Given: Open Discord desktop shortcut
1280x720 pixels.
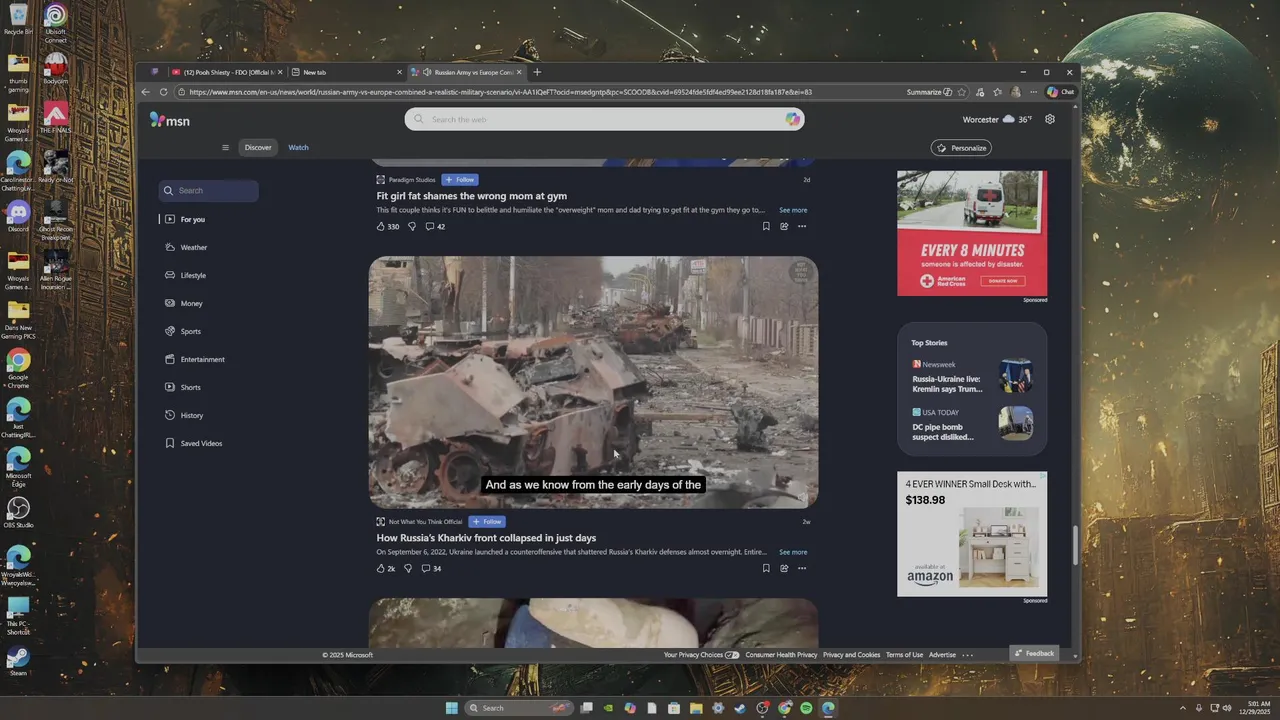Looking at the screenshot, I should (18, 216).
